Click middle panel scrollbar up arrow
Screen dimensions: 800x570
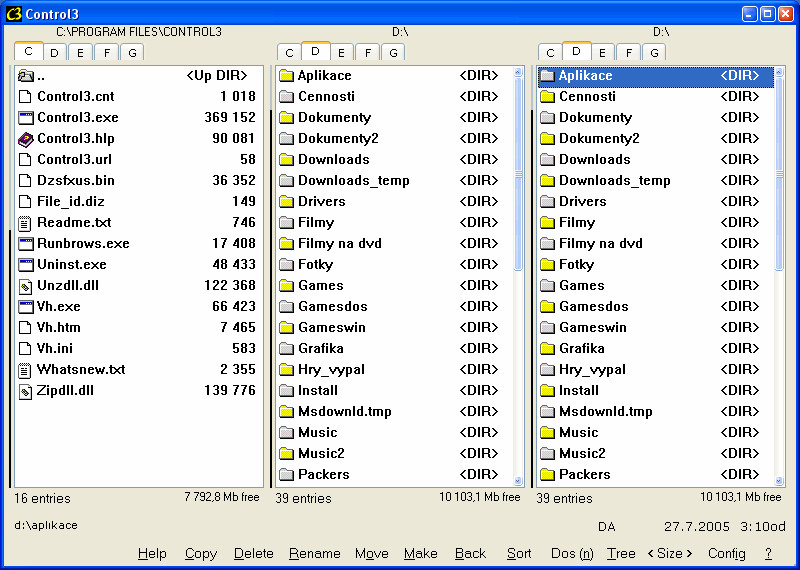518,72
